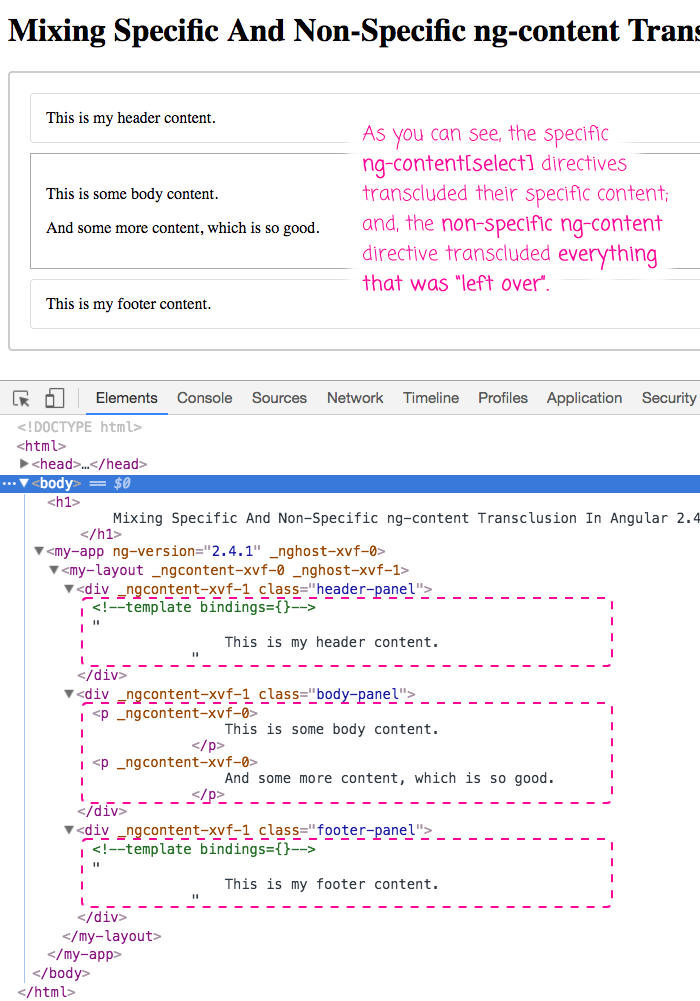Select the closing </my-layout> tag
The image size is (700, 1001).
112,936
